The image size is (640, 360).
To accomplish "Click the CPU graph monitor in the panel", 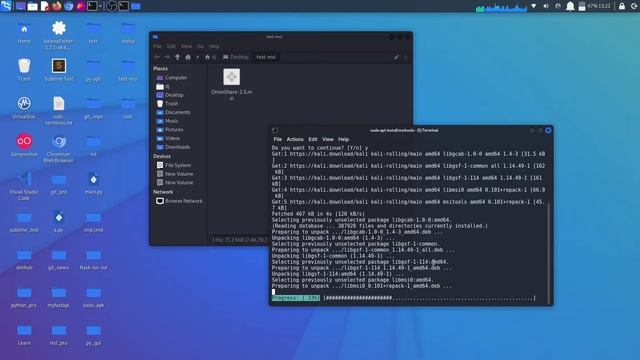I will pos(501,7).
